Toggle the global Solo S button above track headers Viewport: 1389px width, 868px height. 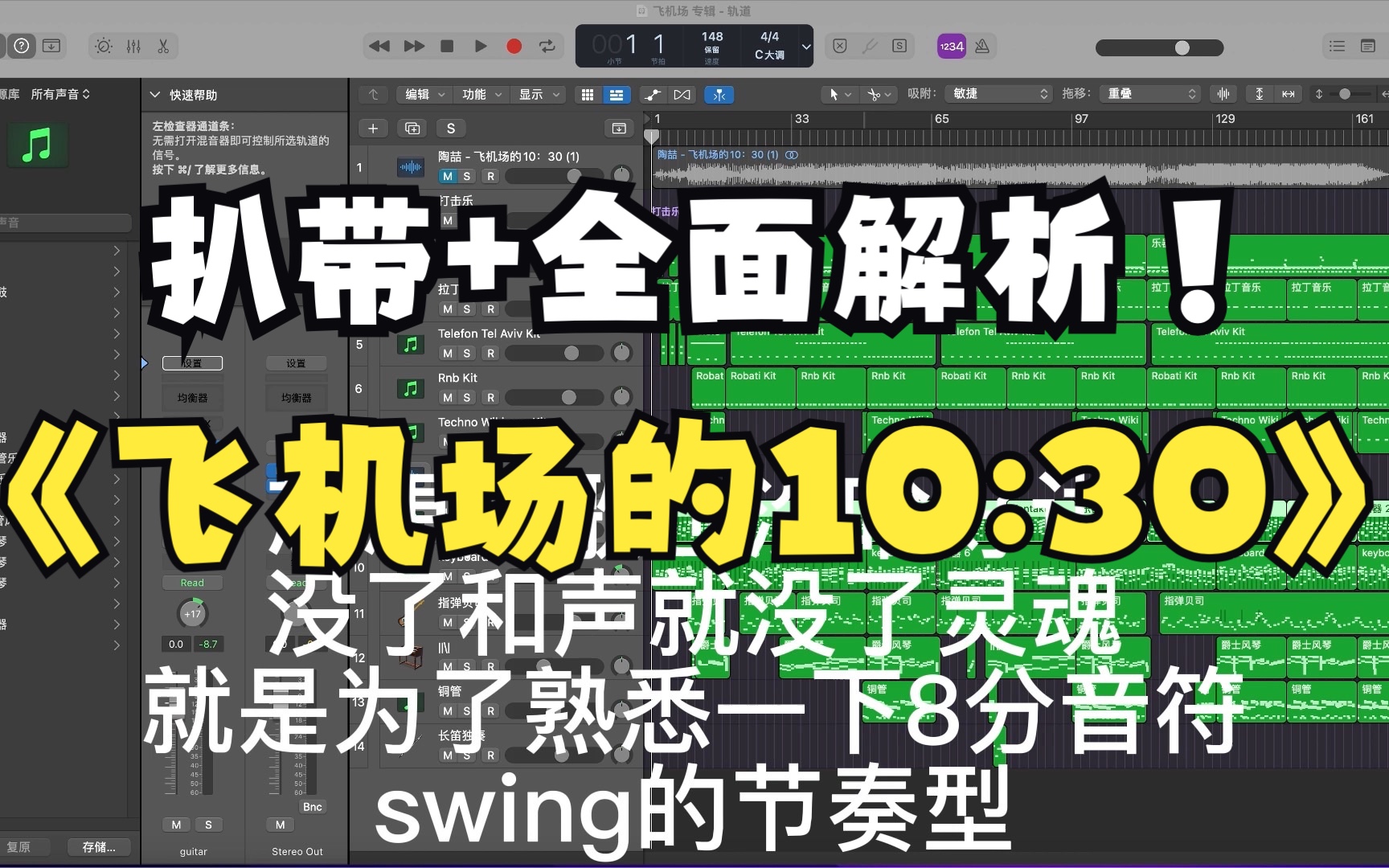451,128
